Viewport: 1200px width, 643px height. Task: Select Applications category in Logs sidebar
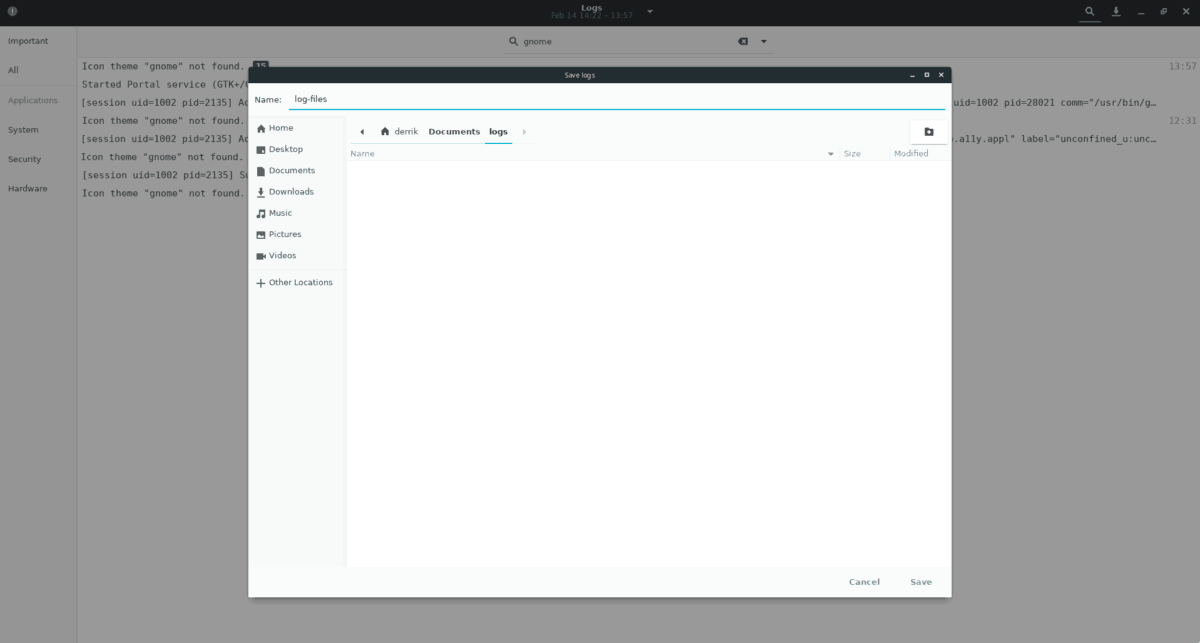33,100
